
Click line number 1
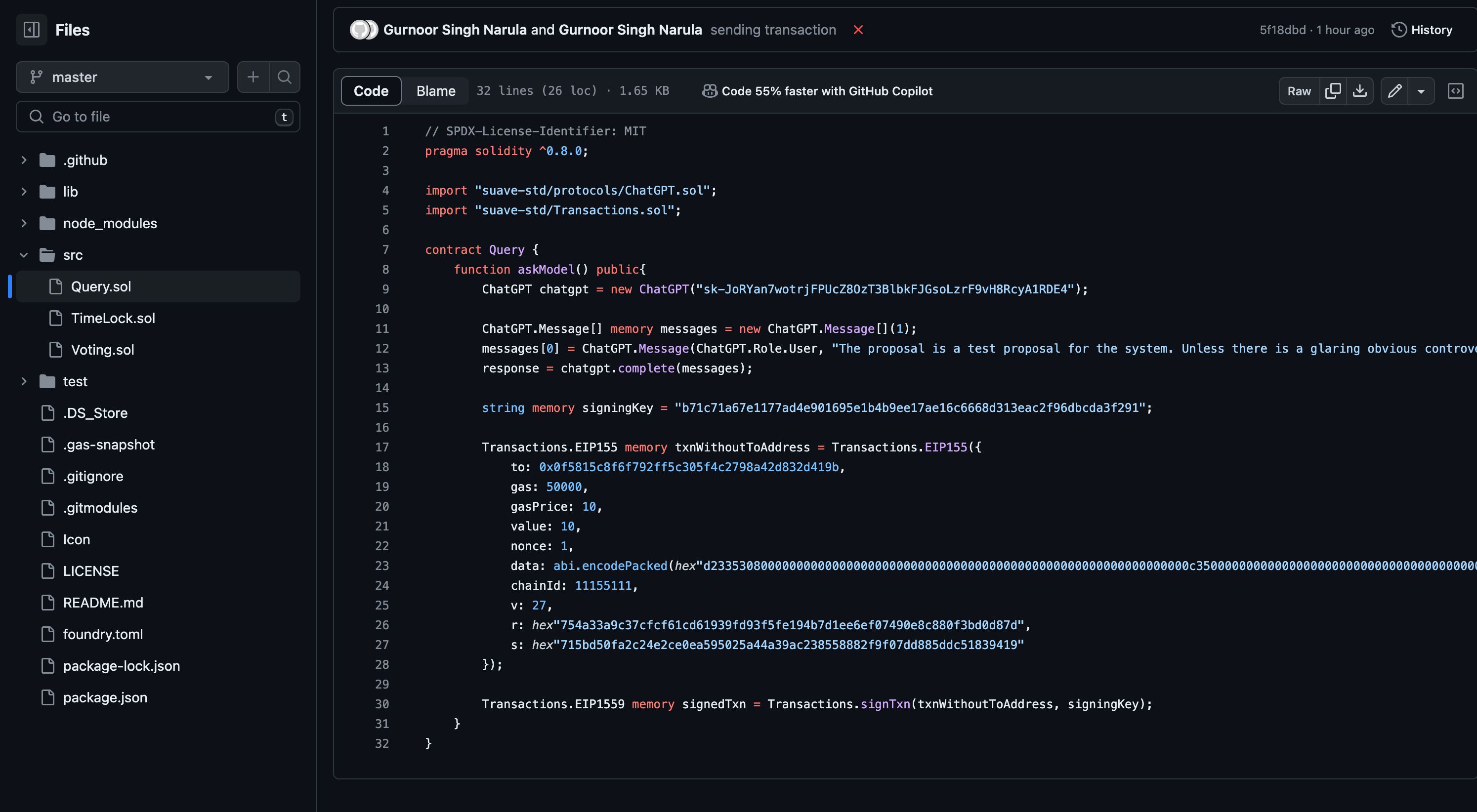point(385,131)
